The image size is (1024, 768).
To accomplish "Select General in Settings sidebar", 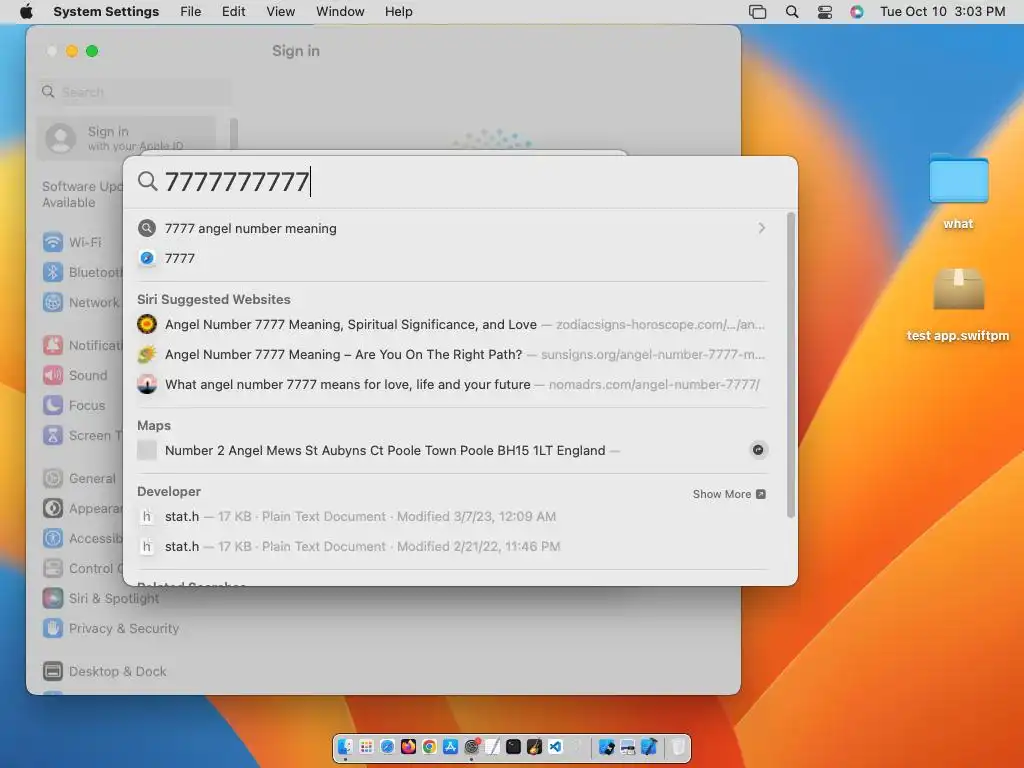I will tap(79, 479).
